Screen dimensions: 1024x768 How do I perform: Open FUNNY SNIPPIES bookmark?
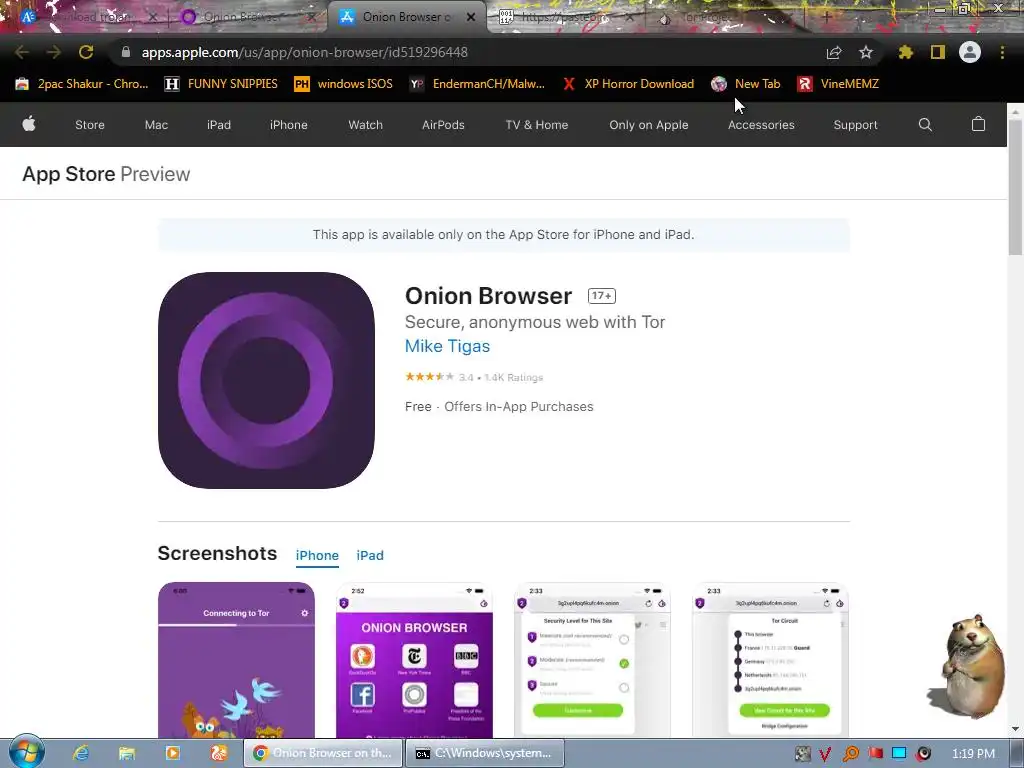221,84
